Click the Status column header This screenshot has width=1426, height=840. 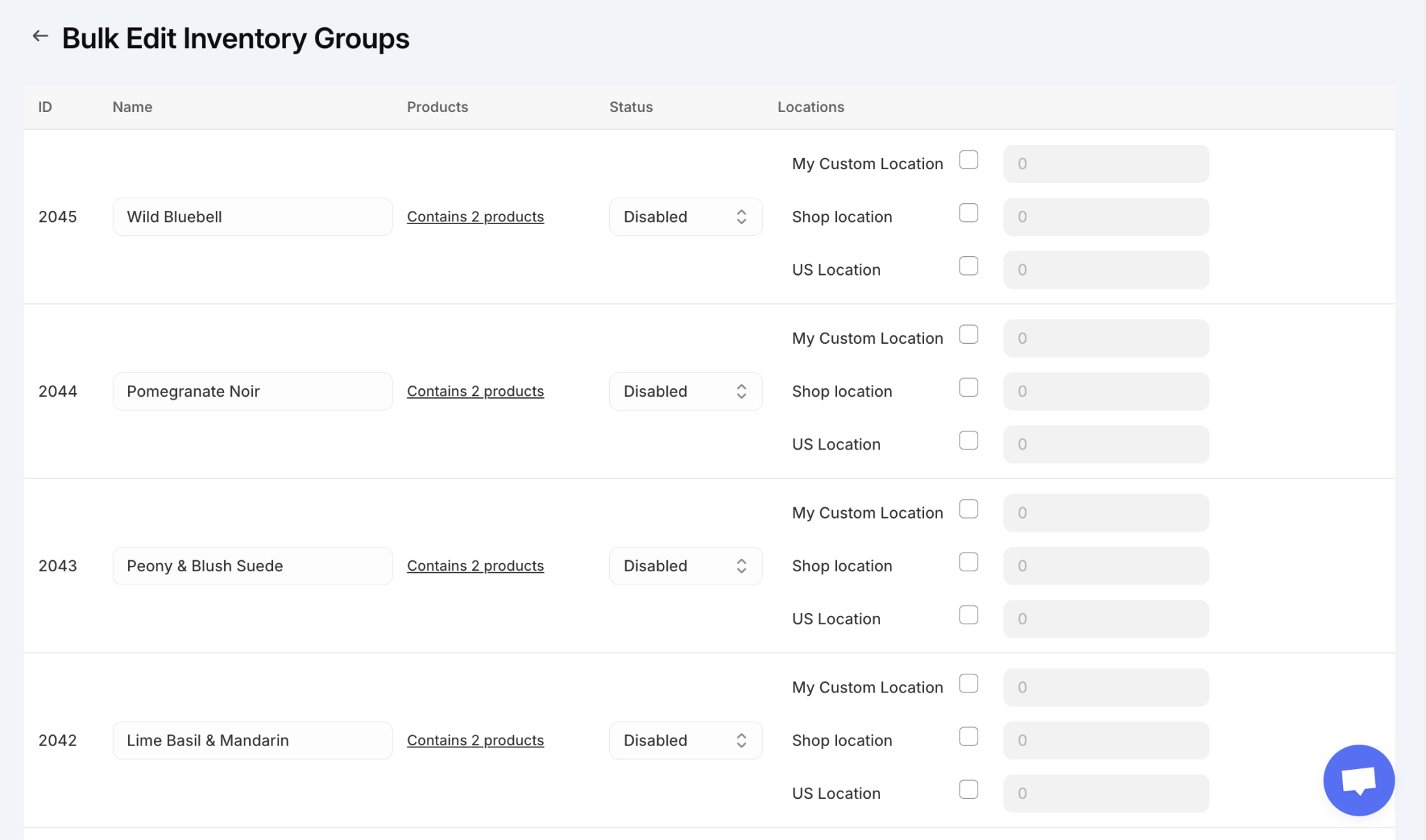coord(631,107)
